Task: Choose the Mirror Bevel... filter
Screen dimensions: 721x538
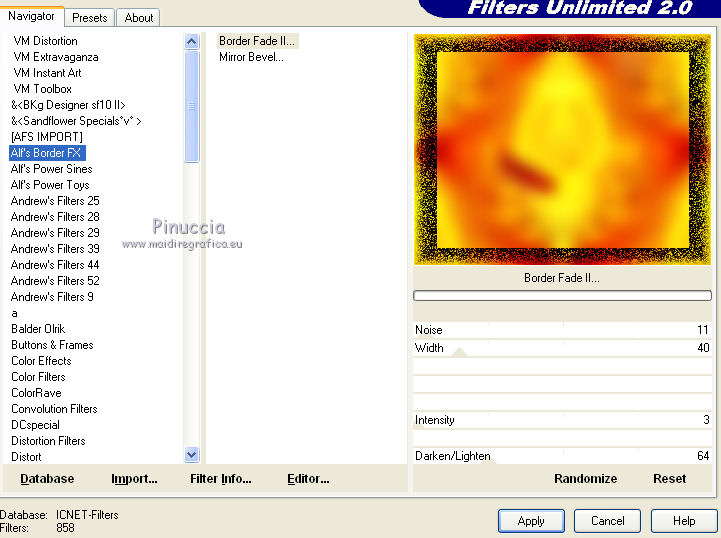Action: click(x=251, y=57)
